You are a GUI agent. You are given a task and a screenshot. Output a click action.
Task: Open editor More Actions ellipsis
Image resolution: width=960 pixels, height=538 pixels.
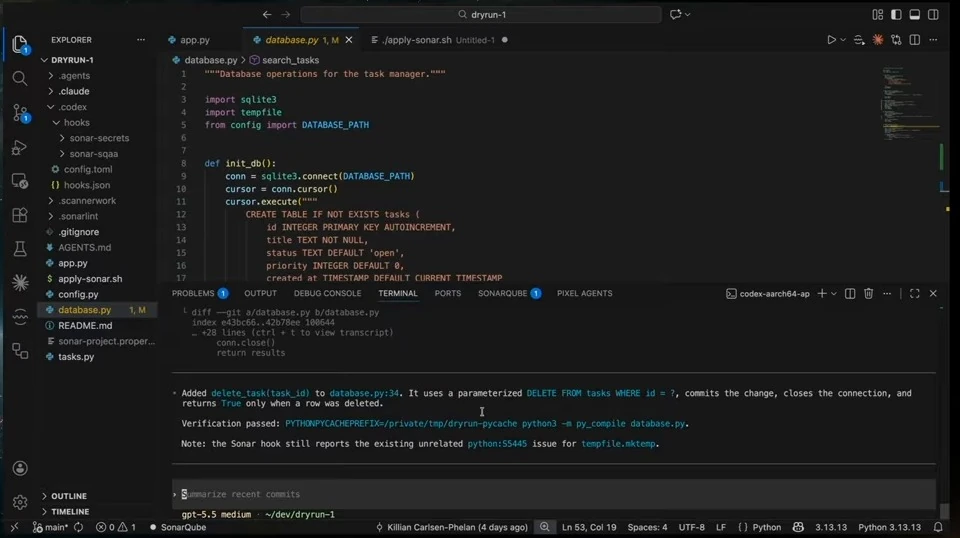coord(933,40)
